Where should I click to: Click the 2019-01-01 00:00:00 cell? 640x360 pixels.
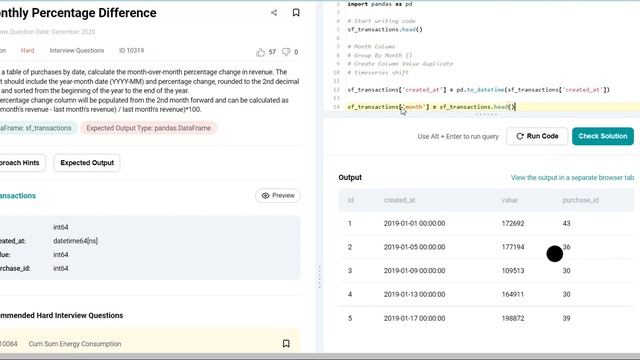[414, 223]
